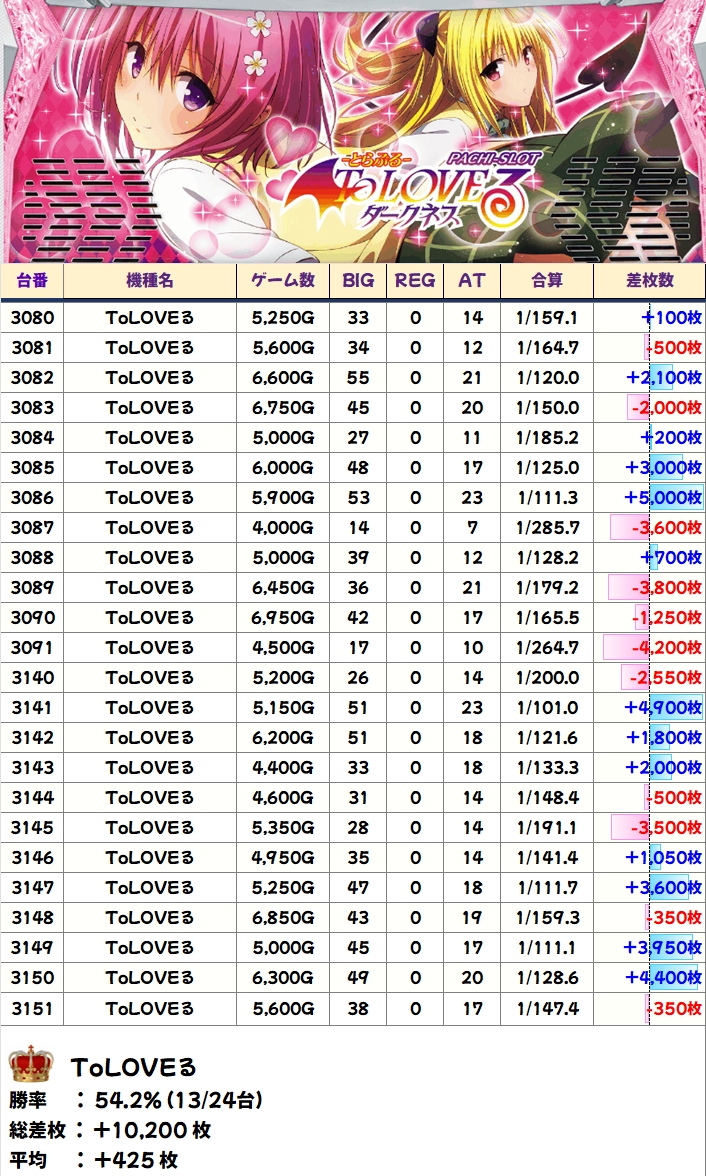Click machine number 3087
706x1176 pixels.
tap(32, 528)
